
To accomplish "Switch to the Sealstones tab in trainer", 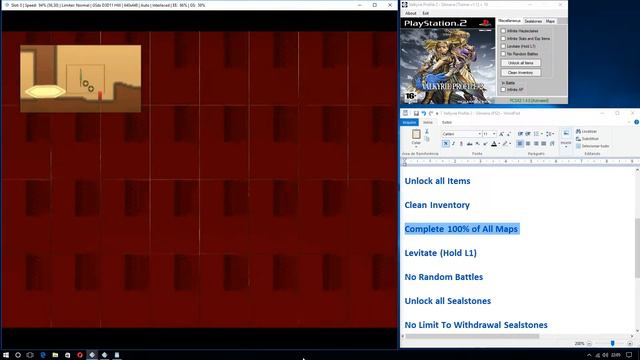I will click(x=533, y=21).
